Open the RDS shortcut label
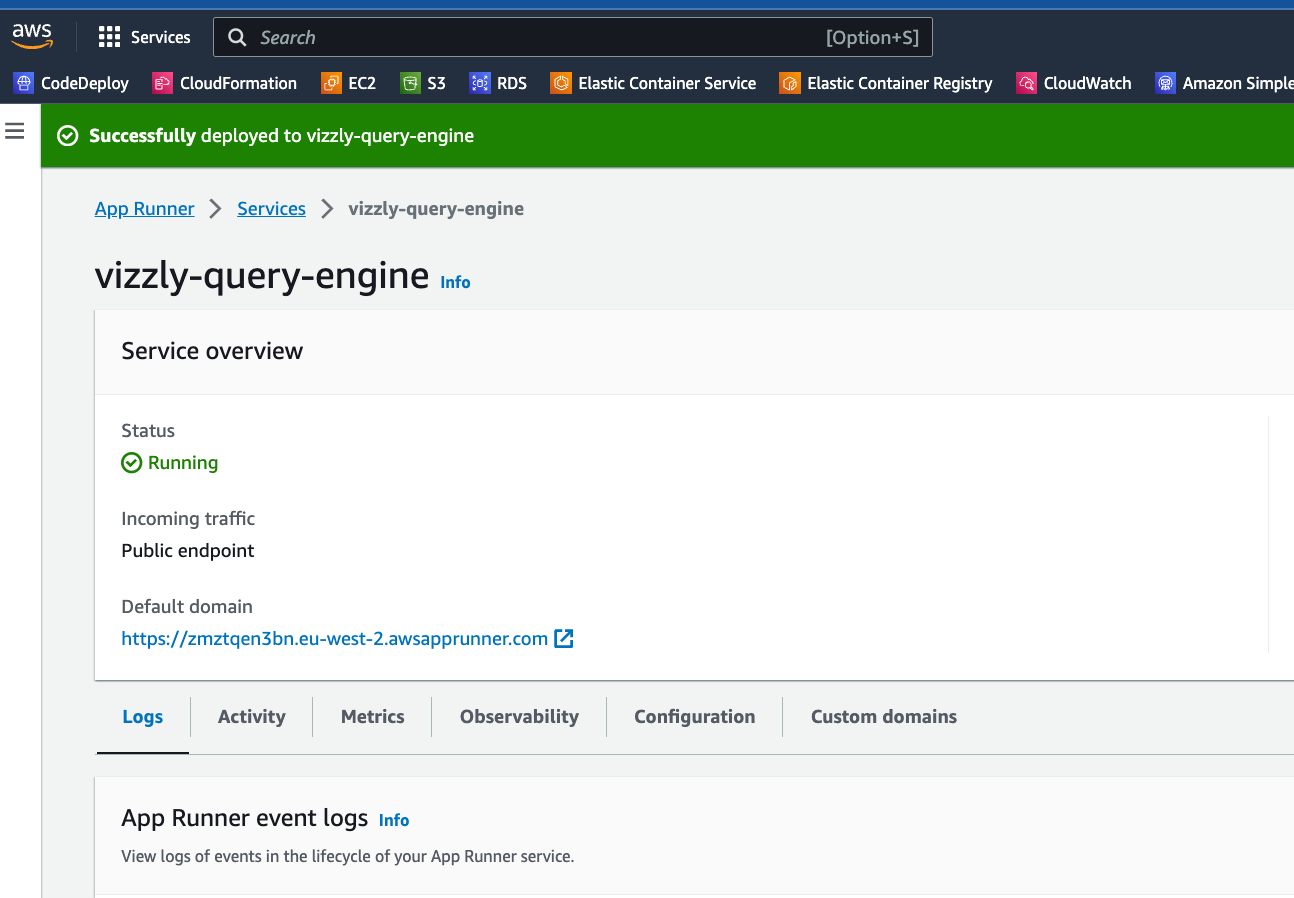 point(512,83)
